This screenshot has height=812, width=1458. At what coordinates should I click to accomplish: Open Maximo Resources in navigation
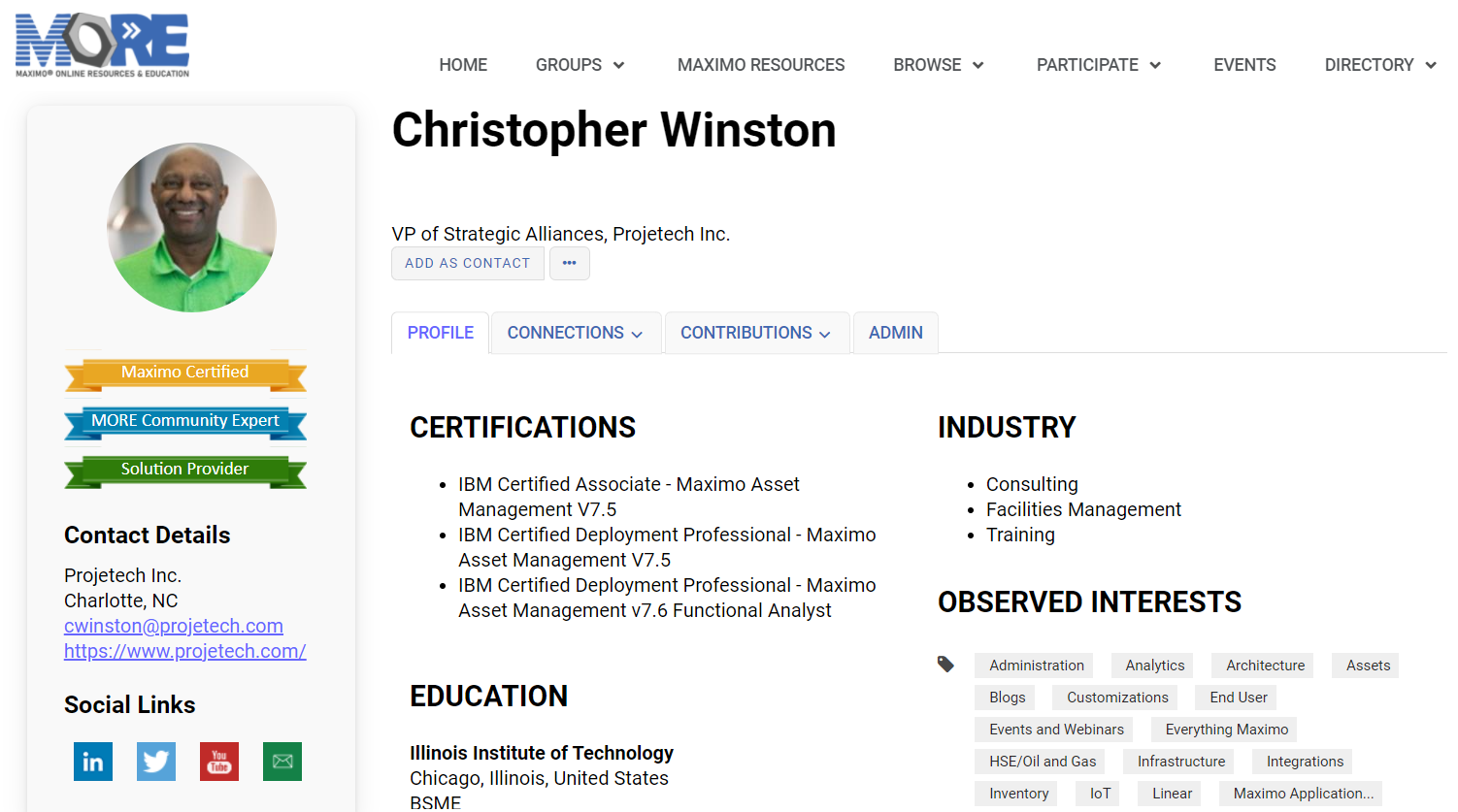tap(761, 65)
